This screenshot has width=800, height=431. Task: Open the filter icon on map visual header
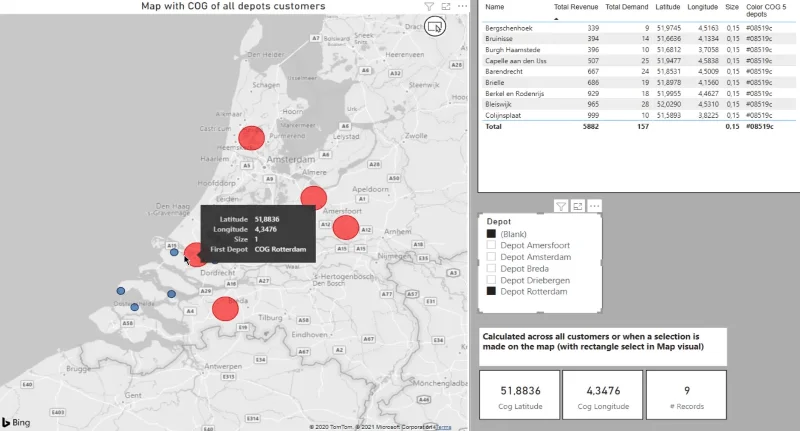coord(429,7)
